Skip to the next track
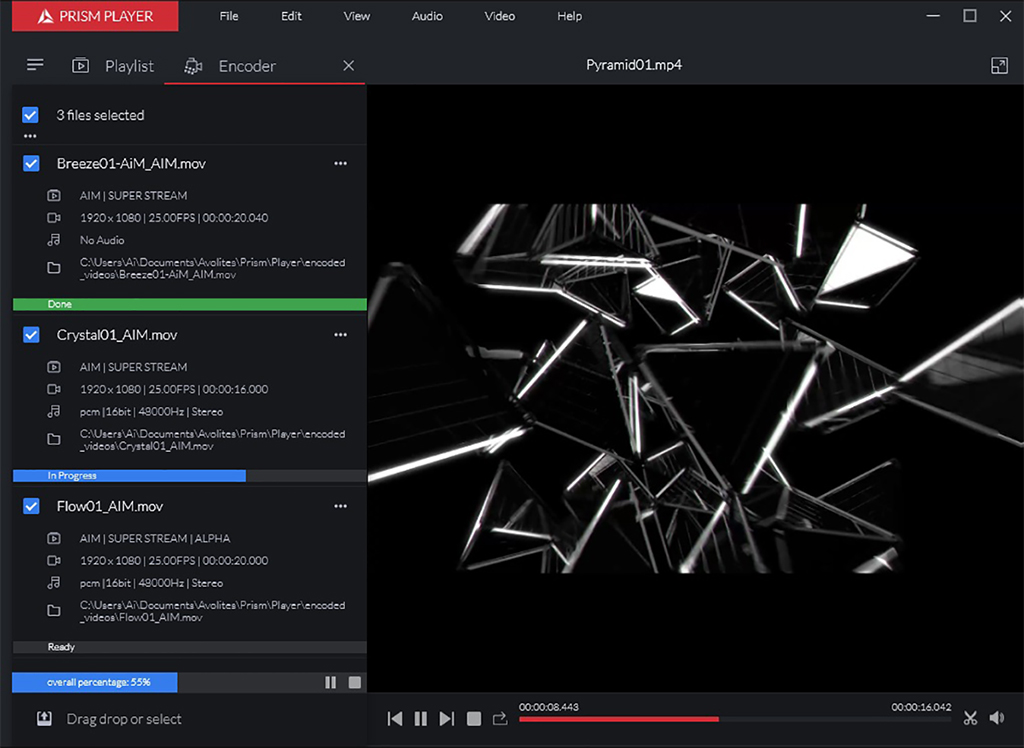The height and width of the screenshot is (748, 1024). 447,718
